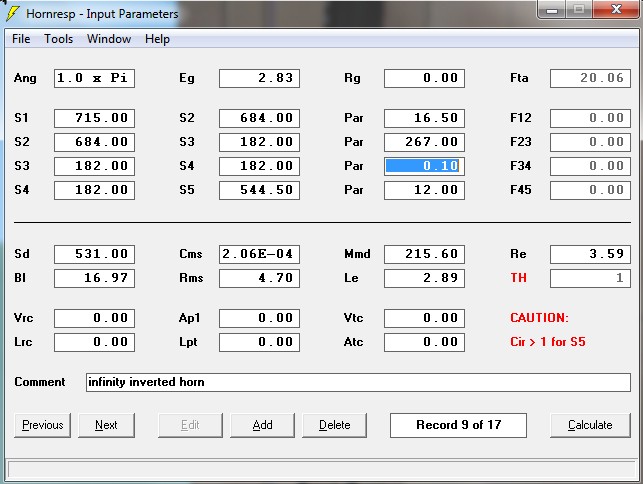The width and height of the screenshot is (643, 484).
Task: Select the Lpt input field
Action: (x=259, y=342)
